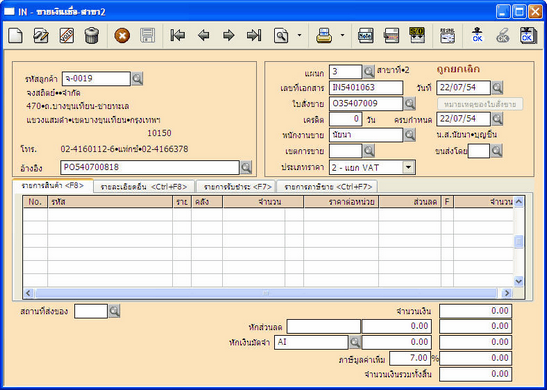Screen dimensions: 547x390
Task: Click the yellow display toolbar icon
Action: (417, 36)
